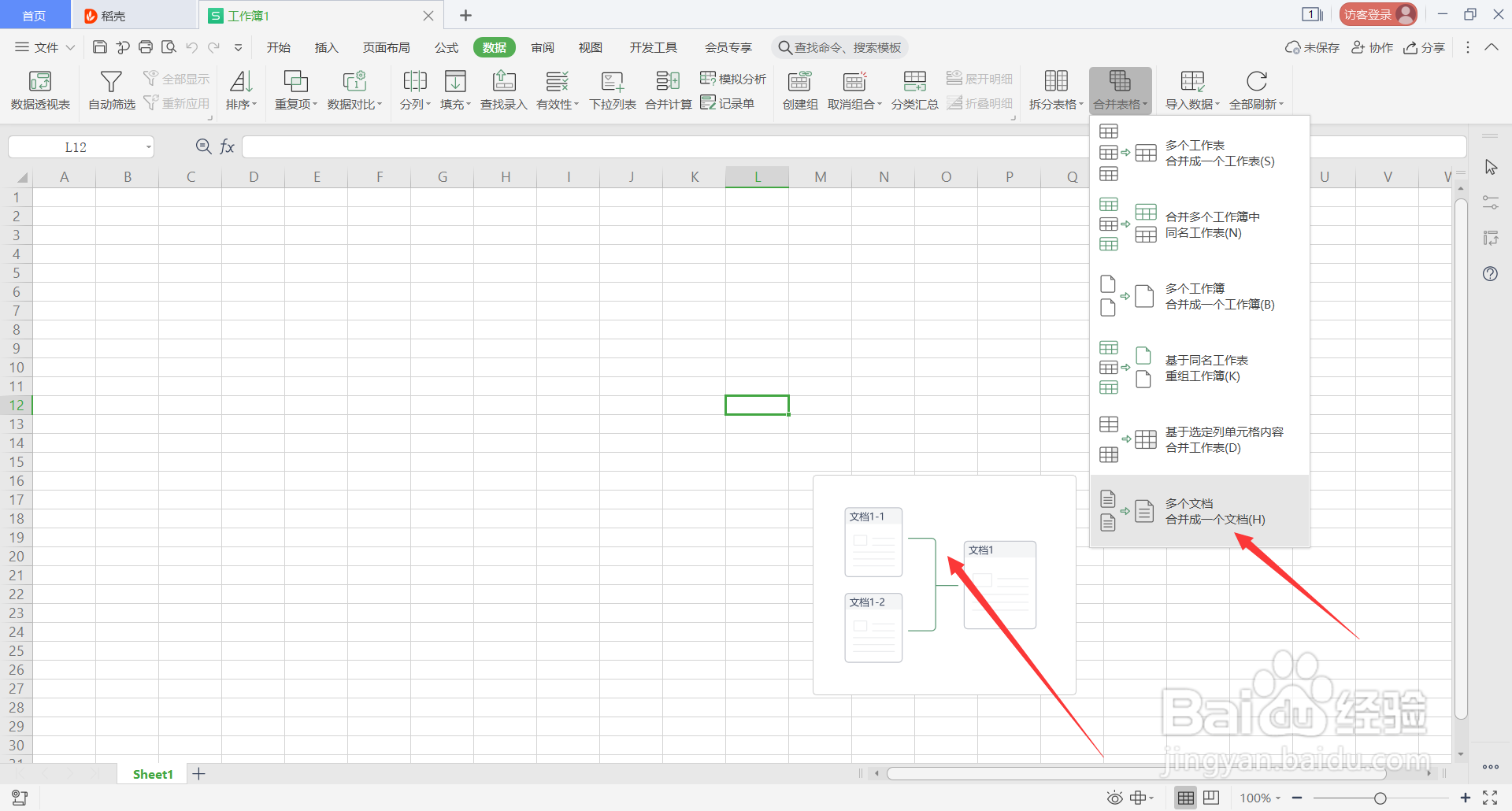1512x811 pixels.
Task: Select 多个文档合并成一个文档(H) menu item
Action: 1199,511
